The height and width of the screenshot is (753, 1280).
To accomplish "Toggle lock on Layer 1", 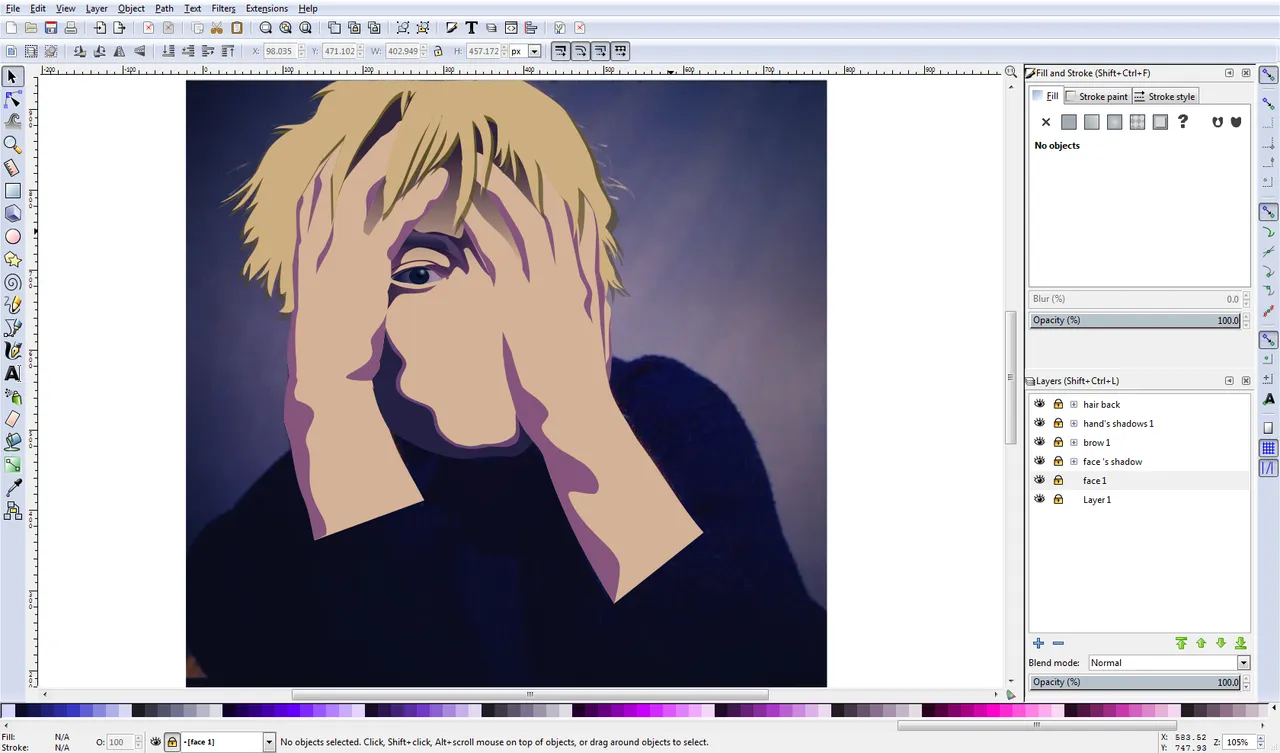I will (x=1058, y=499).
